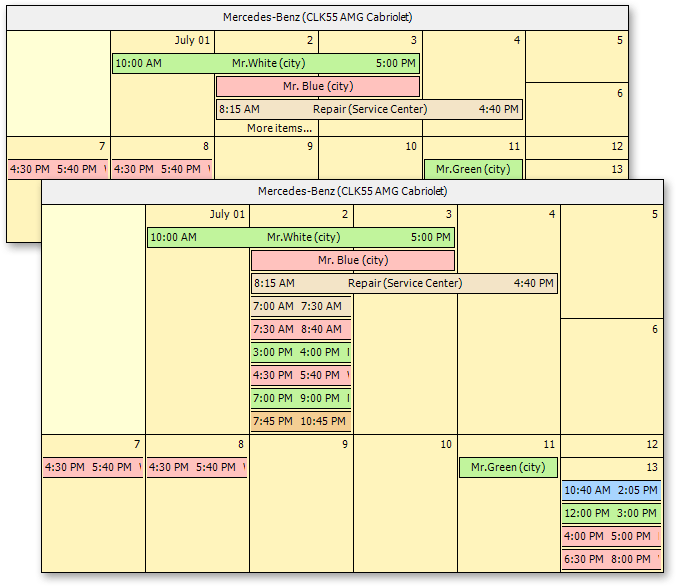Select the 7:00 AM 7:30 AM appointment
Viewport: 677px width, 587px height.
[301, 306]
